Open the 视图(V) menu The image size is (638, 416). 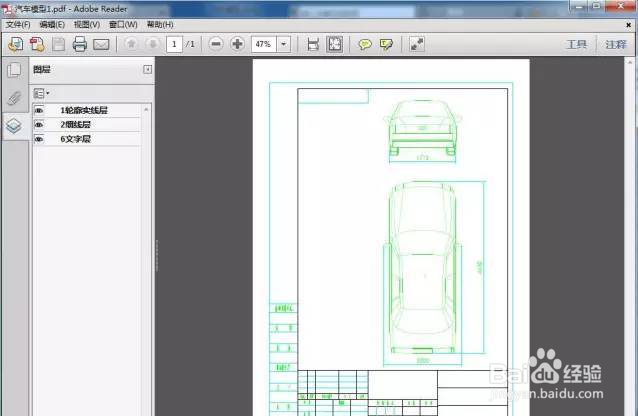click(87, 25)
